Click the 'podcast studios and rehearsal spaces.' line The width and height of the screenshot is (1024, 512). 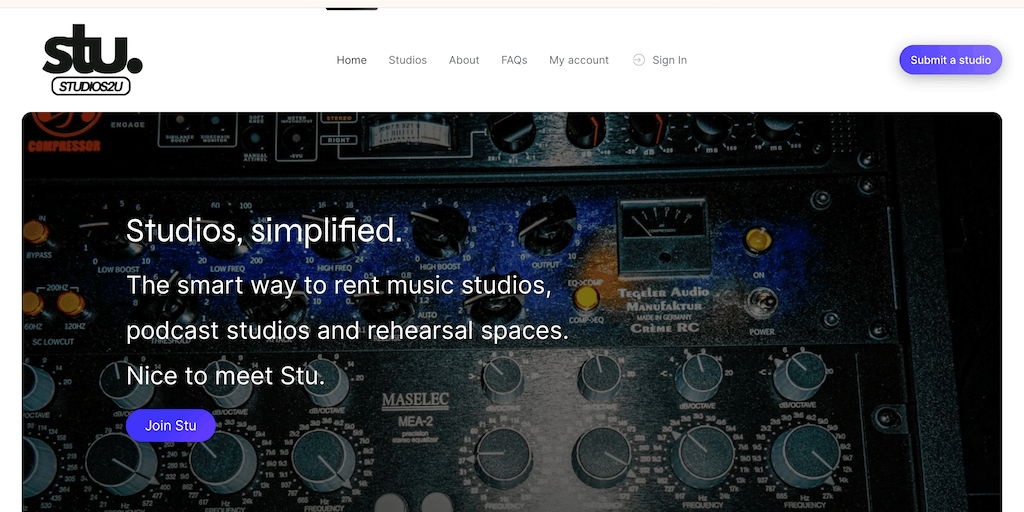pos(347,330)
